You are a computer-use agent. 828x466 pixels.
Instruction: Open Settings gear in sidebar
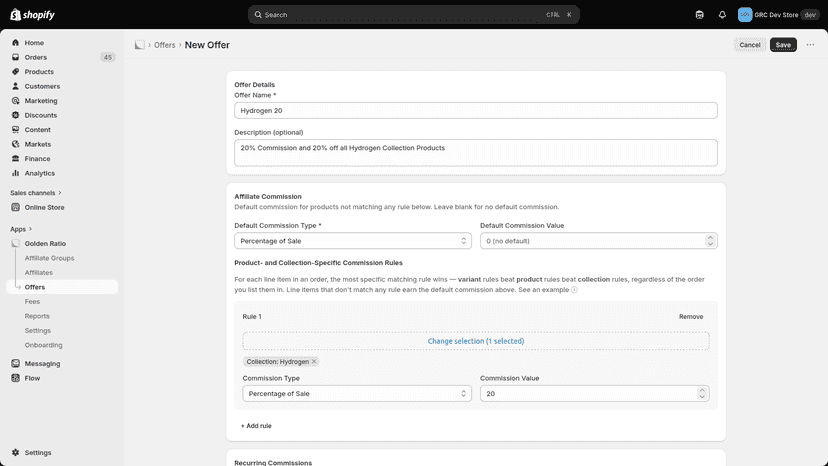32,453
